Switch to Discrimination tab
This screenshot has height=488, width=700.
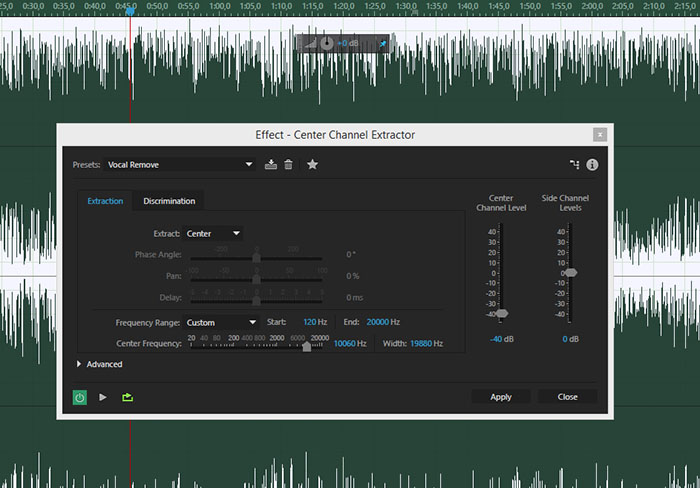click(x=169, y=201)
